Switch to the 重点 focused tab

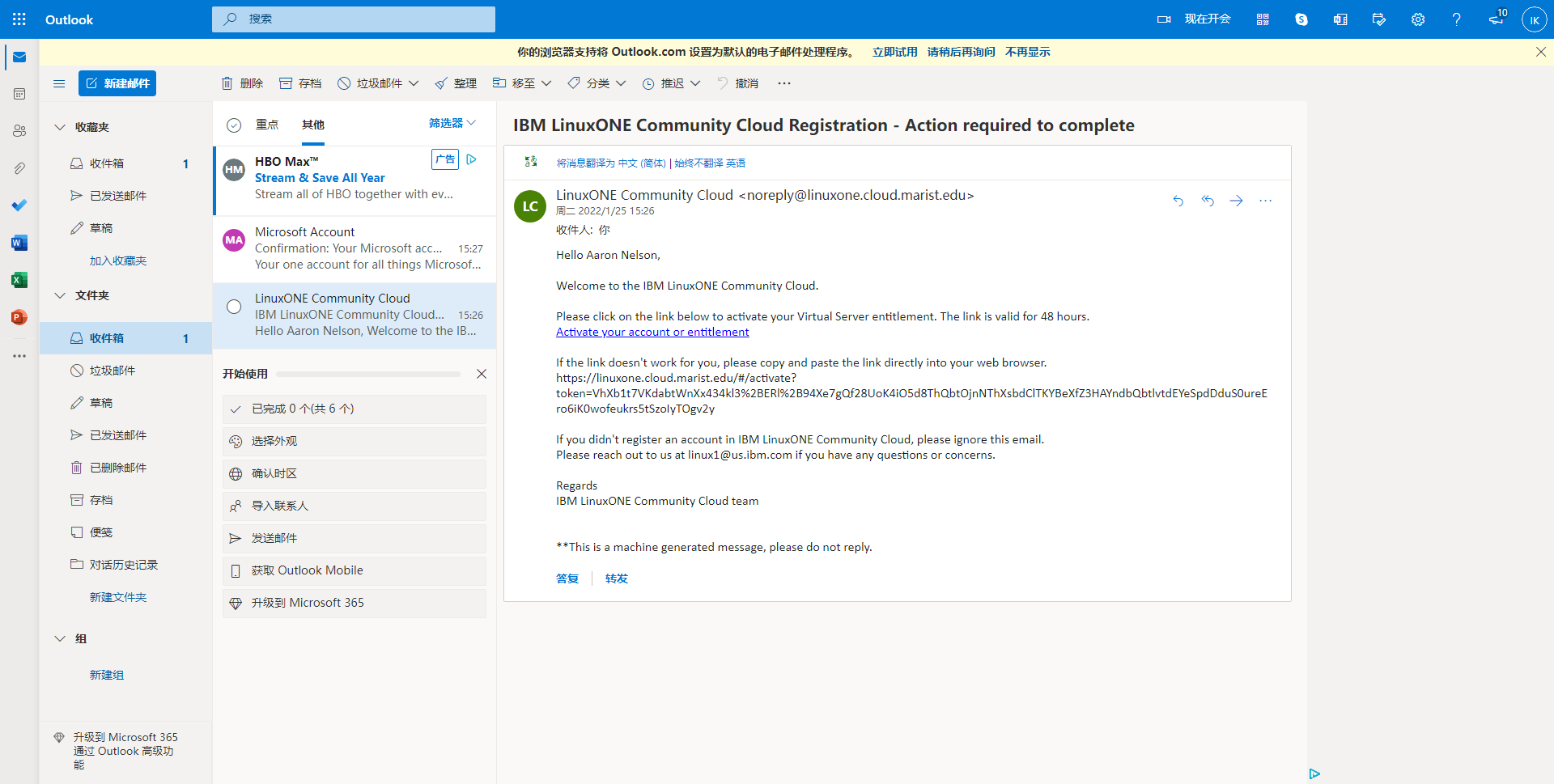pos(267,125)
